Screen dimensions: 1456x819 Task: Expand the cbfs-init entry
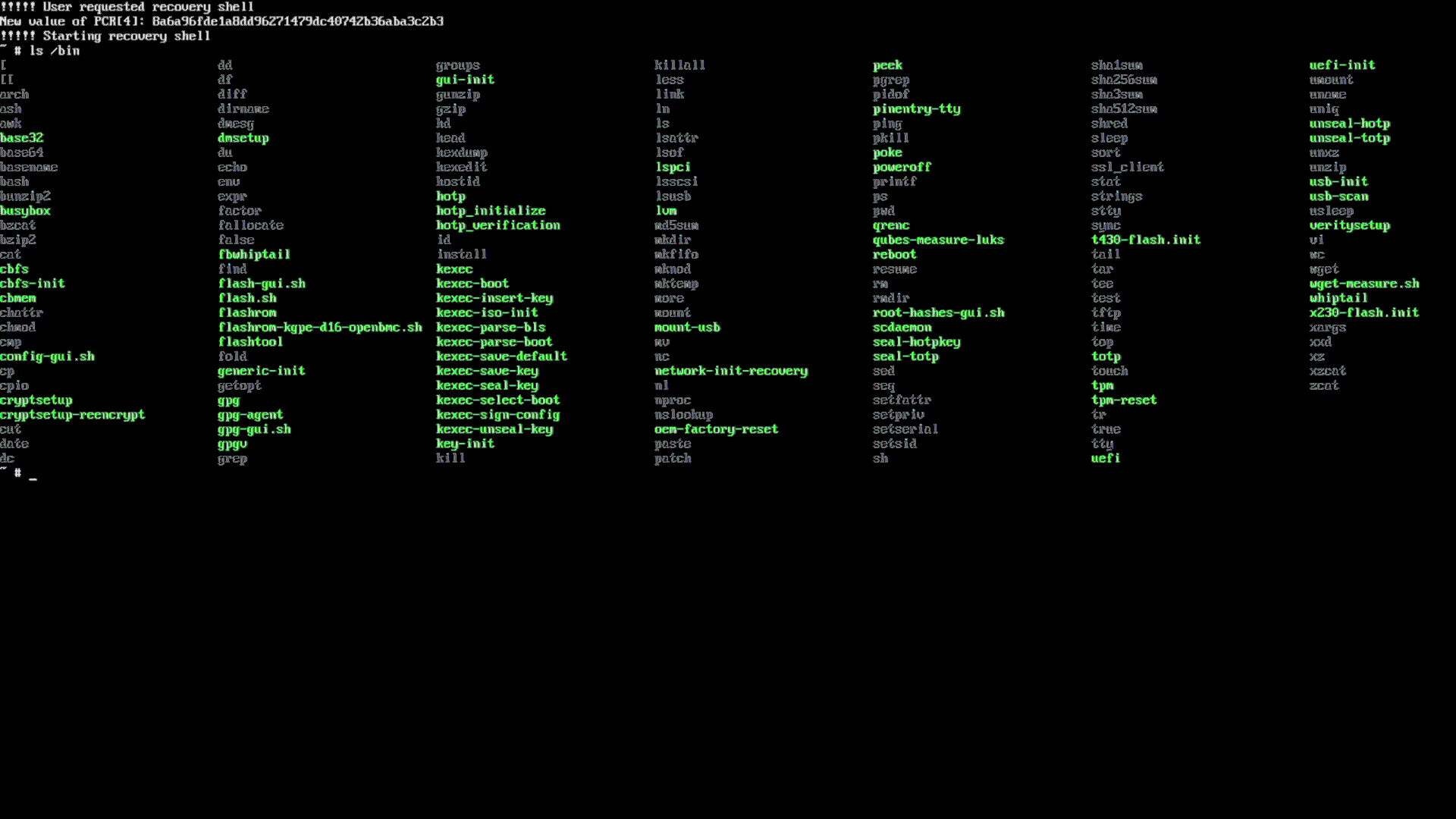pyautogui.click(x=32, y=283)
